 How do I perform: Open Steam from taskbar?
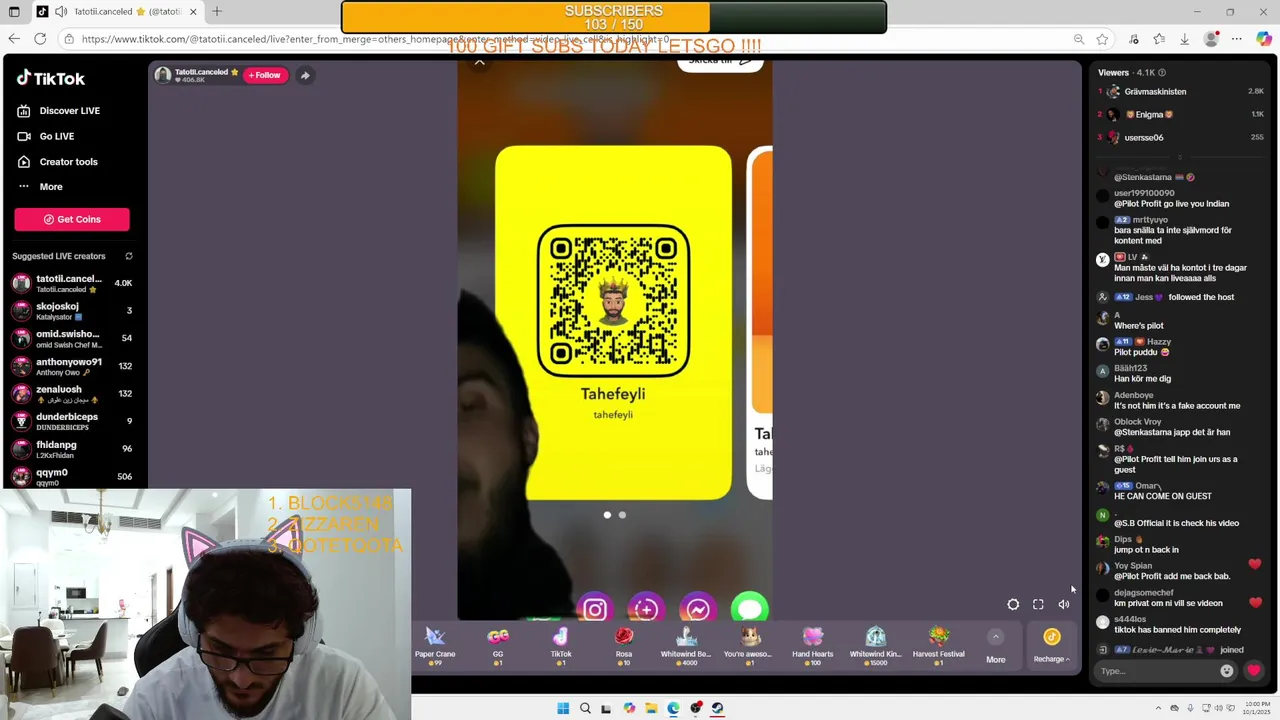(x=717, y=708)
